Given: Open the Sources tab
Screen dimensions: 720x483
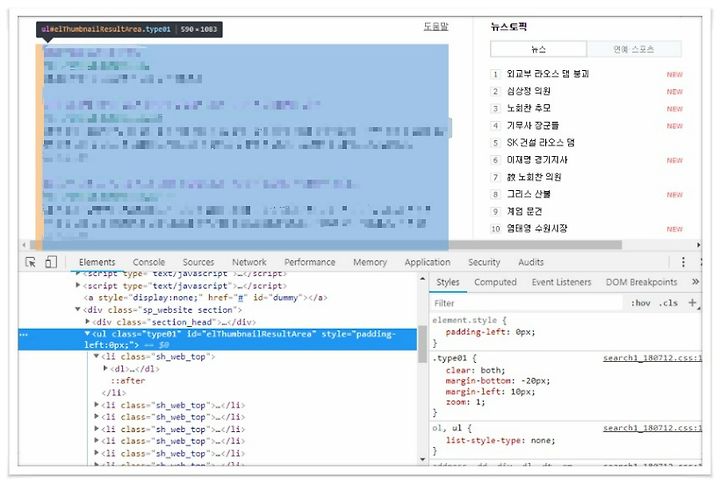Looking at the screenshot, I should 198,262.
